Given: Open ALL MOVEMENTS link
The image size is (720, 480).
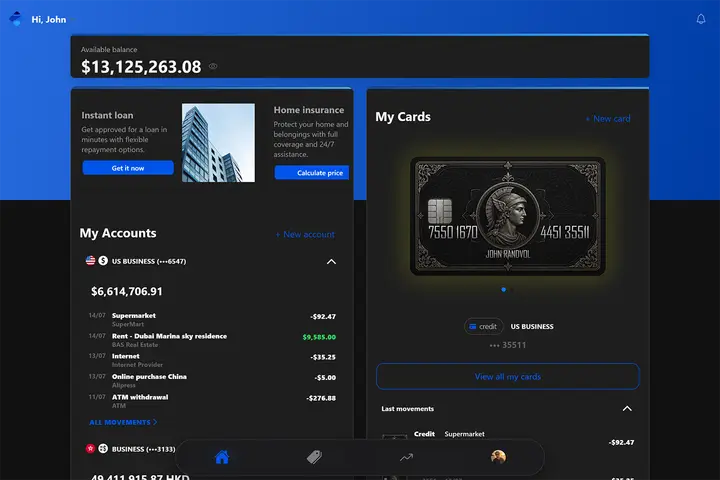Looking at the screenshot, I should pyautogui.click(x=123, y=422).
